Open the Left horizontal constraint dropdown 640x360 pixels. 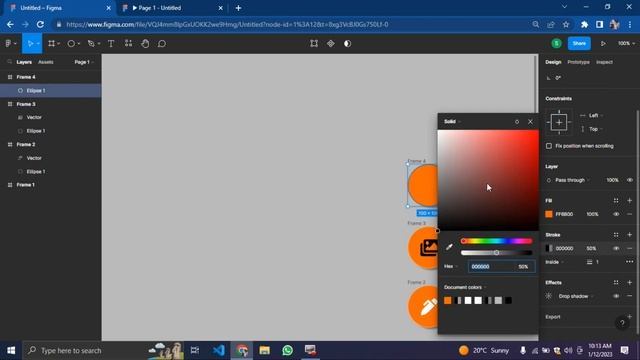pyautogui.click(x=596, y=116)
